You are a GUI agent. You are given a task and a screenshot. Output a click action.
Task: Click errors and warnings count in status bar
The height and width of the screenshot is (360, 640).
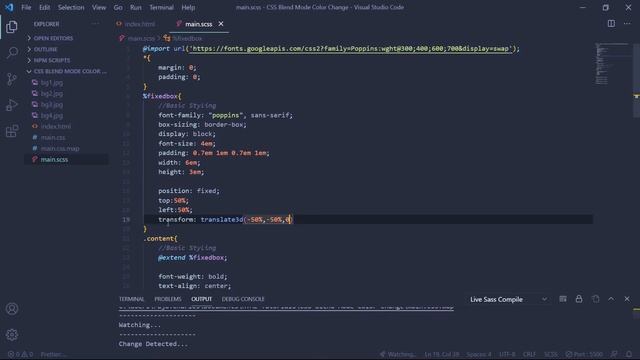tap(20, 354)
